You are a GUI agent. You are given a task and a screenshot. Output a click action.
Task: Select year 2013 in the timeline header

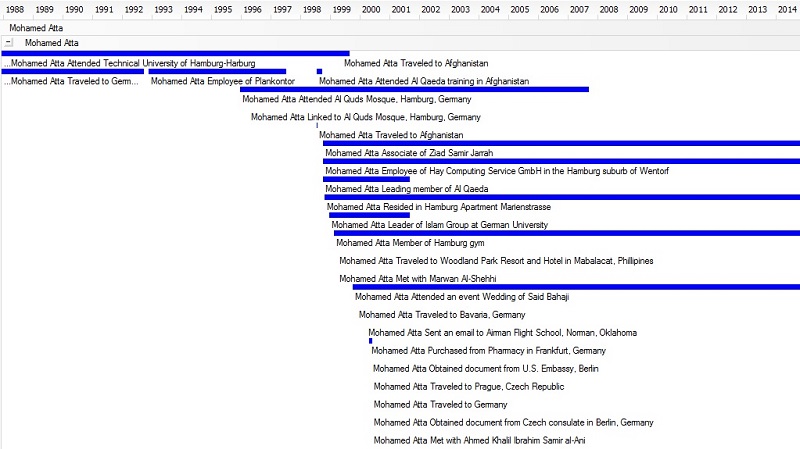758,9
